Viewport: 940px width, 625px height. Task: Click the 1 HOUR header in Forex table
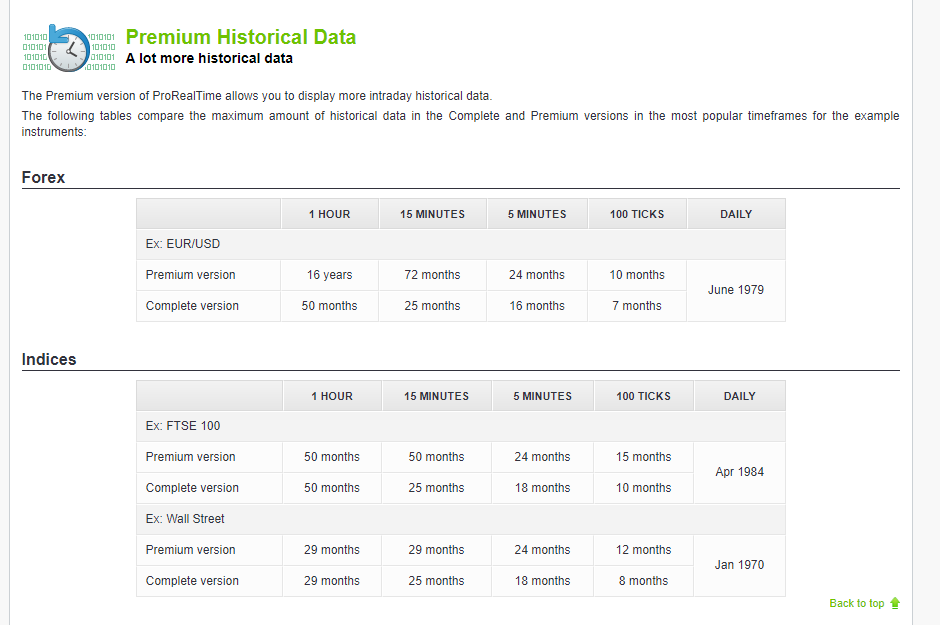tap(329, 214)
